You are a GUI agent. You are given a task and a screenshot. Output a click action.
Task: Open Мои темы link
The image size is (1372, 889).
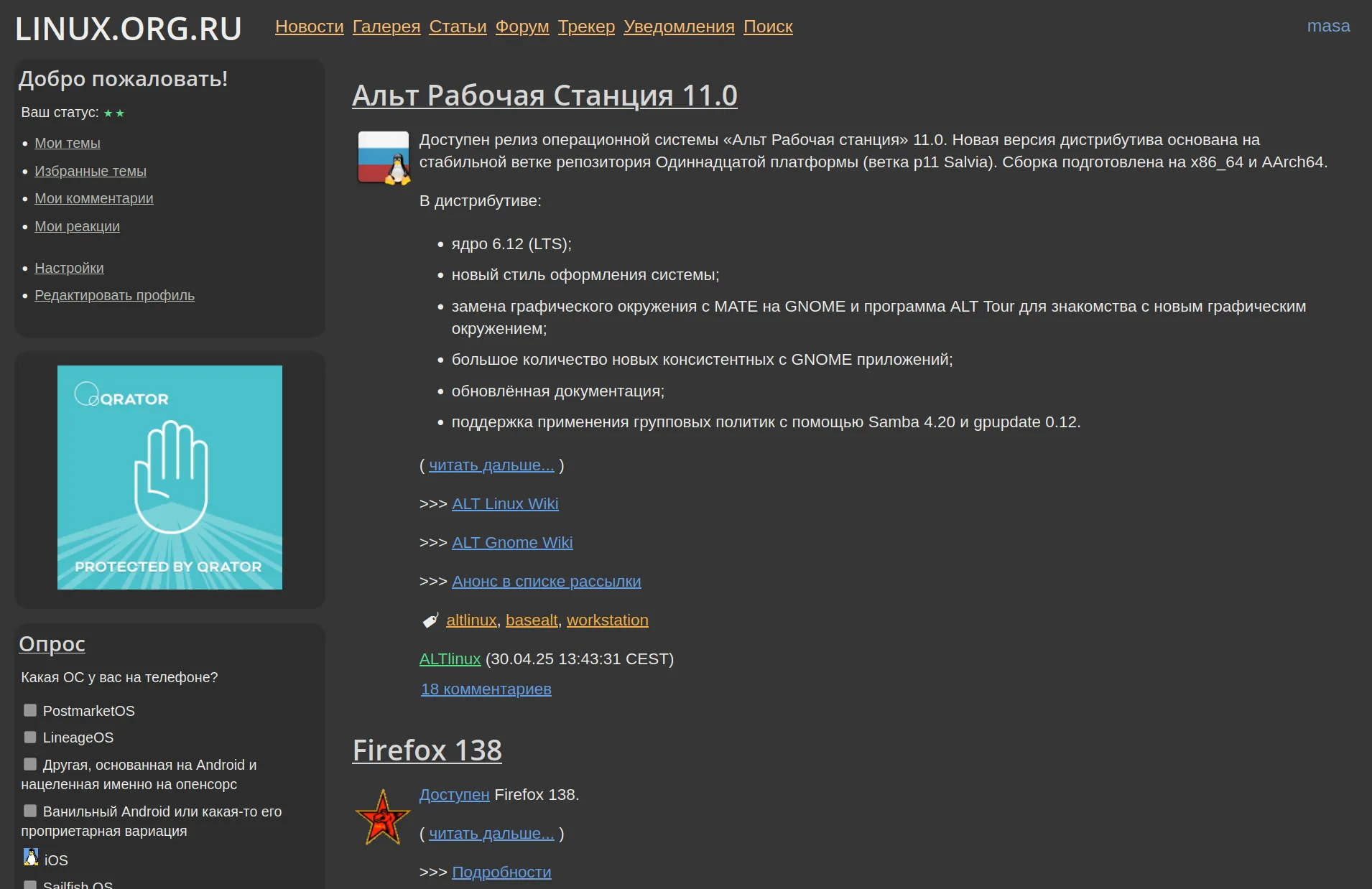tap(68, 143)
